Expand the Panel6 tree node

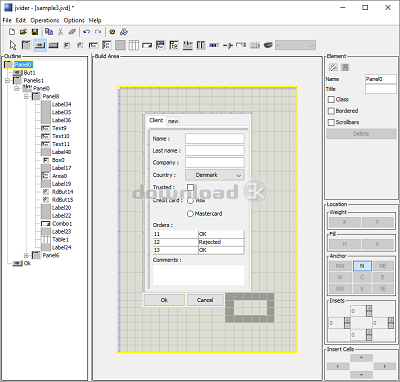[26, 255]
